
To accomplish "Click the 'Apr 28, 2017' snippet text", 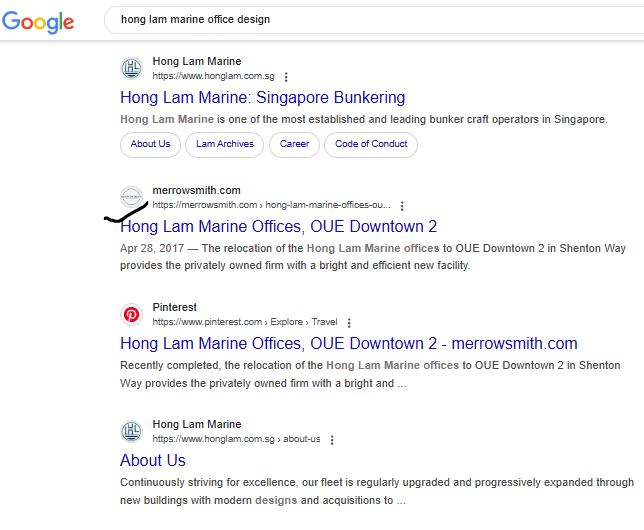I will 152,248.
